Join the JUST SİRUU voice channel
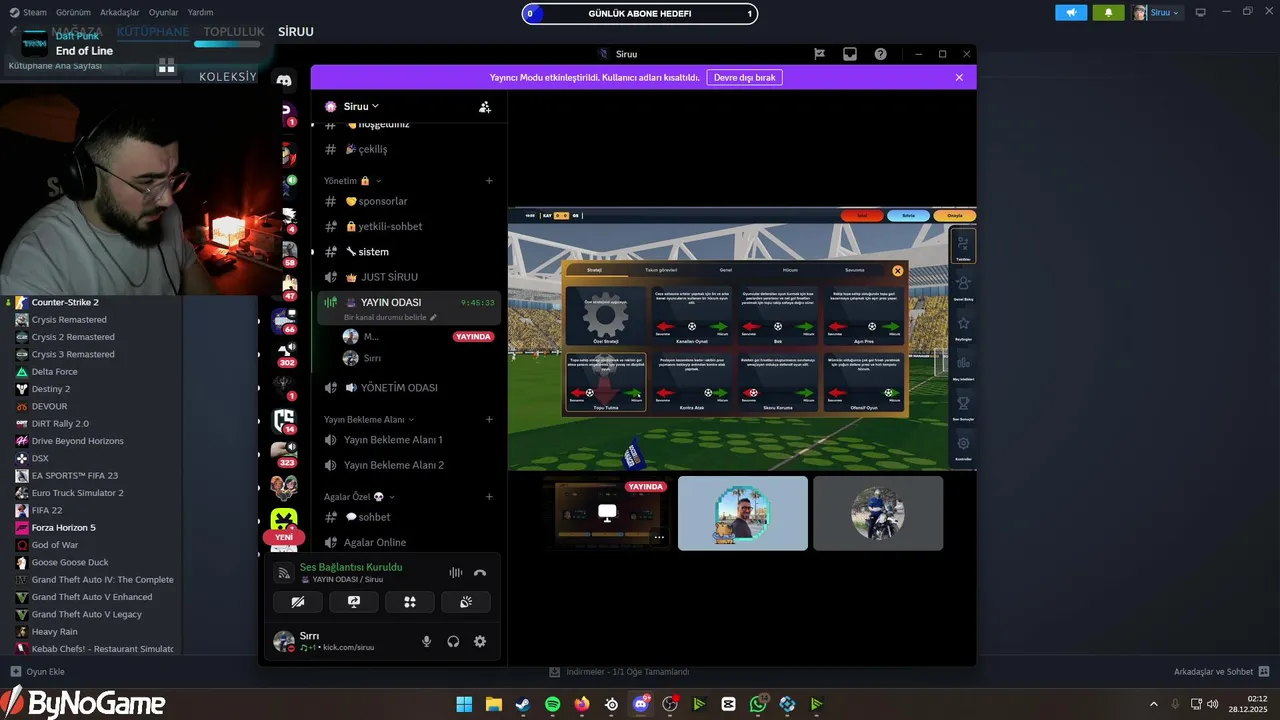The width and height of the screenshot is (1280, 720). click(x=408, y=276)
